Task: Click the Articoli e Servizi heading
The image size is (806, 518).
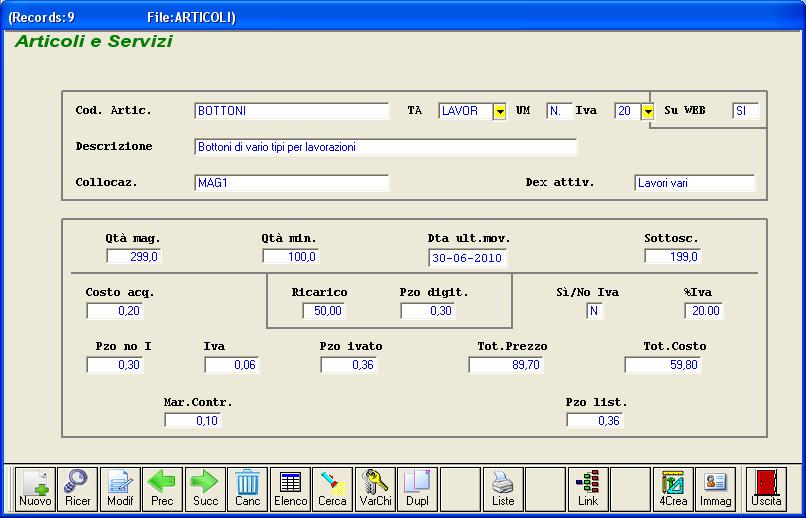Action: [94, 41]
